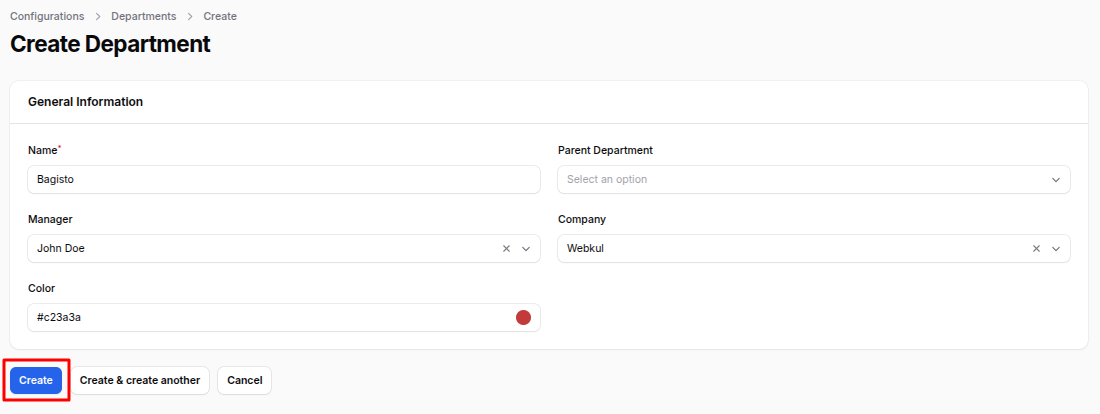The image size is (1100, 414).
Task: Expand the Parent Department dropdown arrow
Action: click(x=1056, y=180)
